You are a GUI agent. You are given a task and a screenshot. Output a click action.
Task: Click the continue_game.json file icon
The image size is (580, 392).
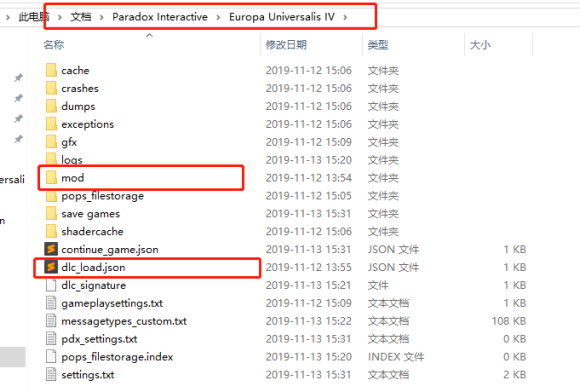pos(51,249)
